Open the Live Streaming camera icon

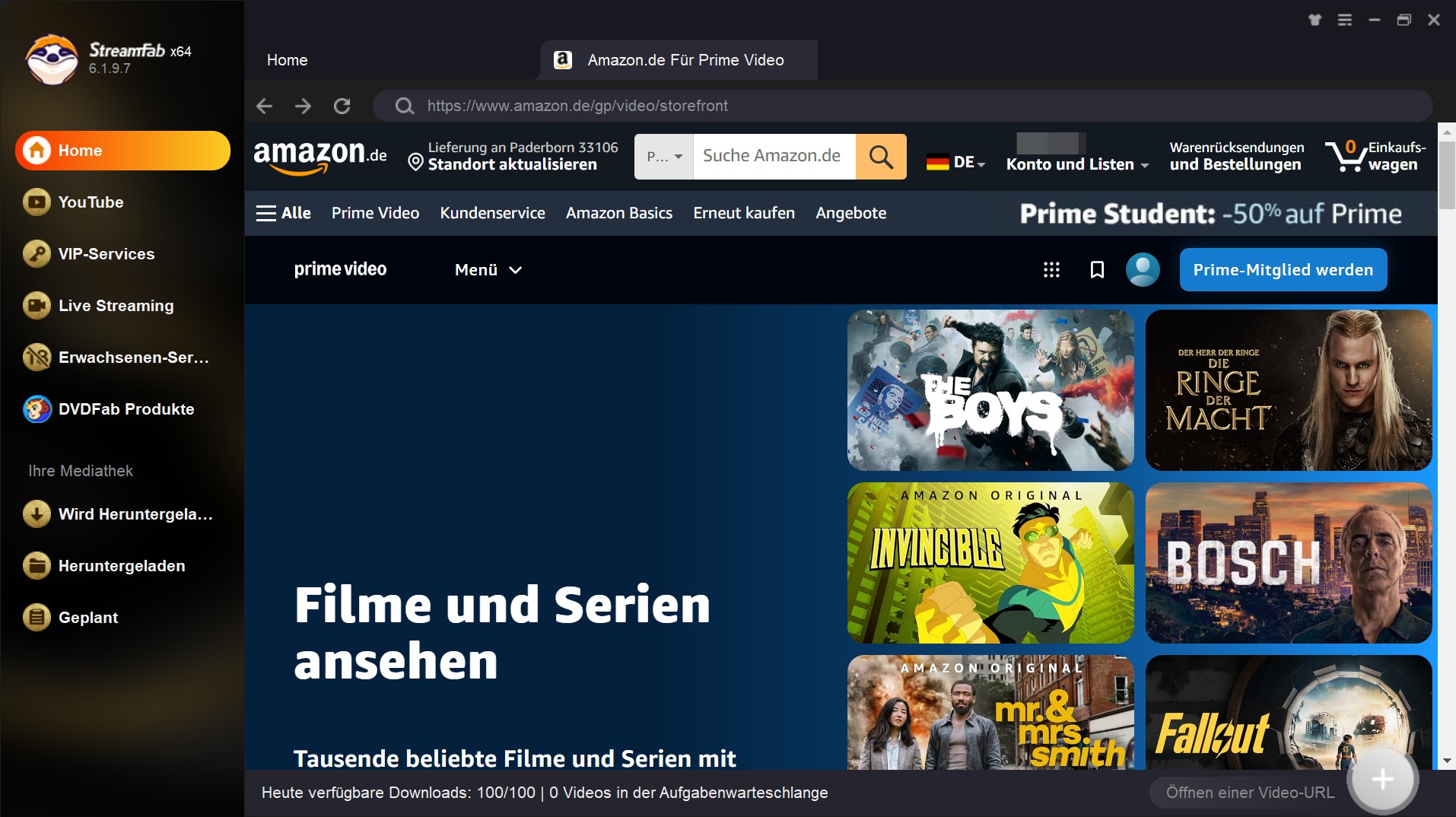coord(37,306)
